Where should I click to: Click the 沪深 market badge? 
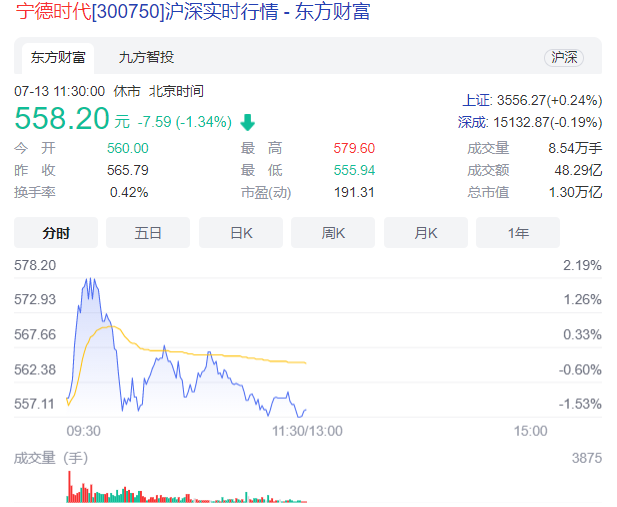click(564, 58)
